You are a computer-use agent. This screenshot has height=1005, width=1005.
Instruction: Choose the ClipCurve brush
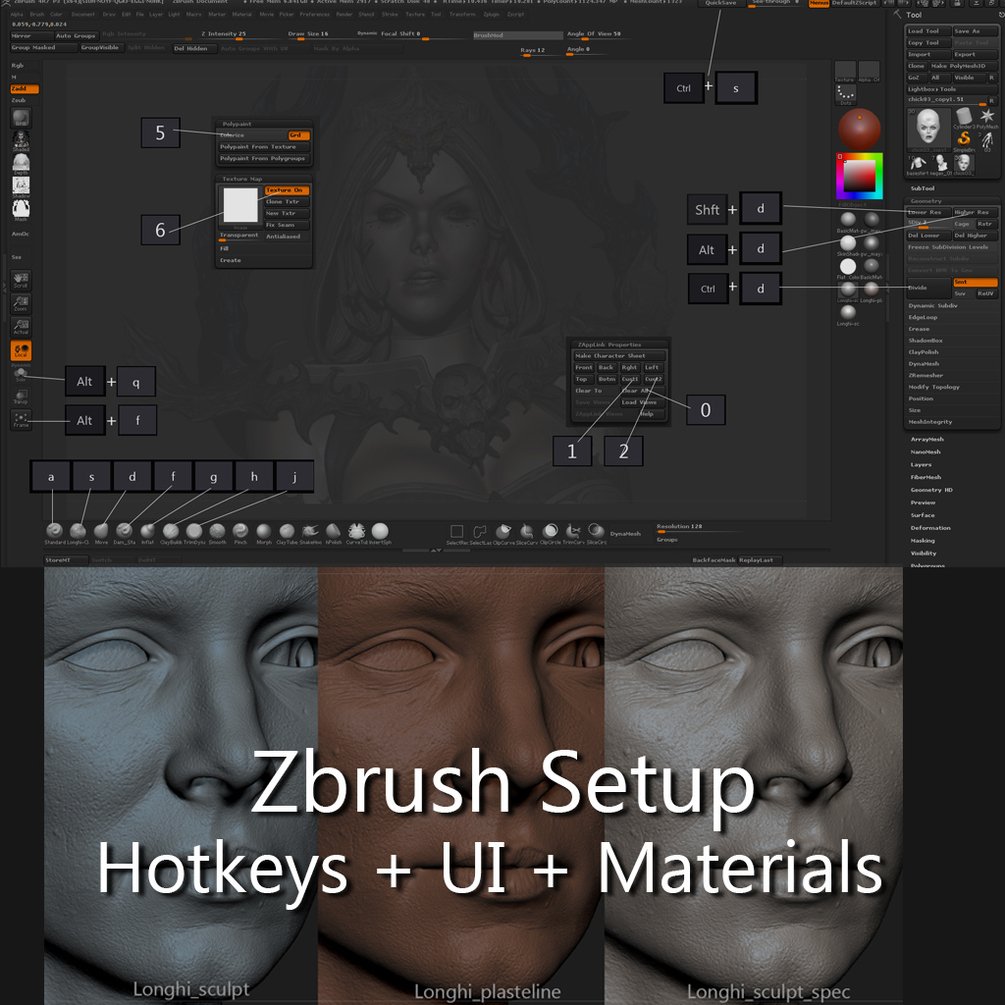(x=503, y=532)
